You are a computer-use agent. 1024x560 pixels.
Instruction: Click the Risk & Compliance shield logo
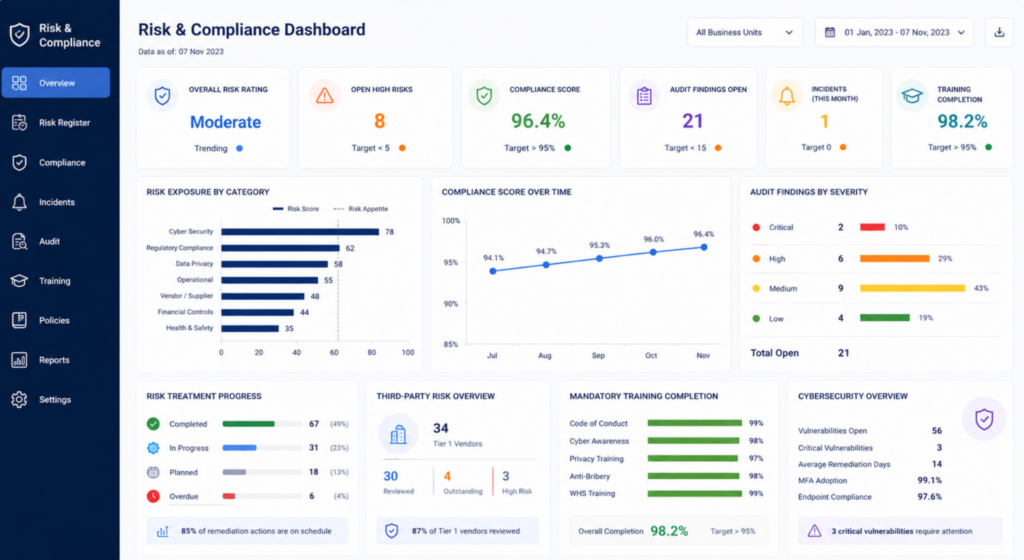(x=20, y=35)
